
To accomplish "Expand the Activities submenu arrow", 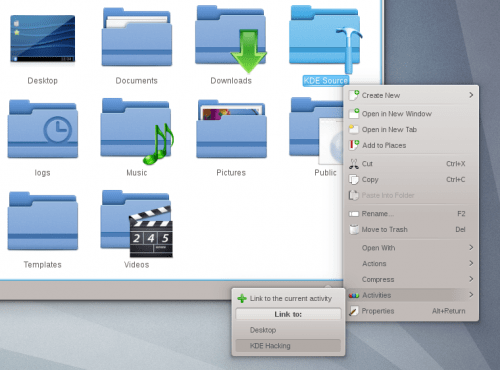I will (x=471, y=295).
